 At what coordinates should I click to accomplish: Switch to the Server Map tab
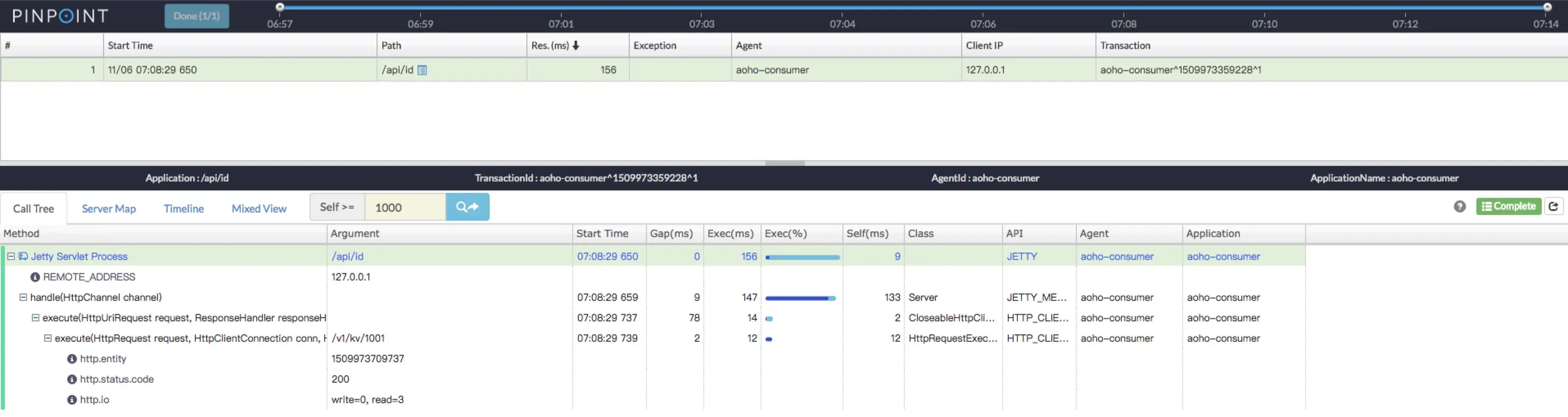tap(109, 208)
